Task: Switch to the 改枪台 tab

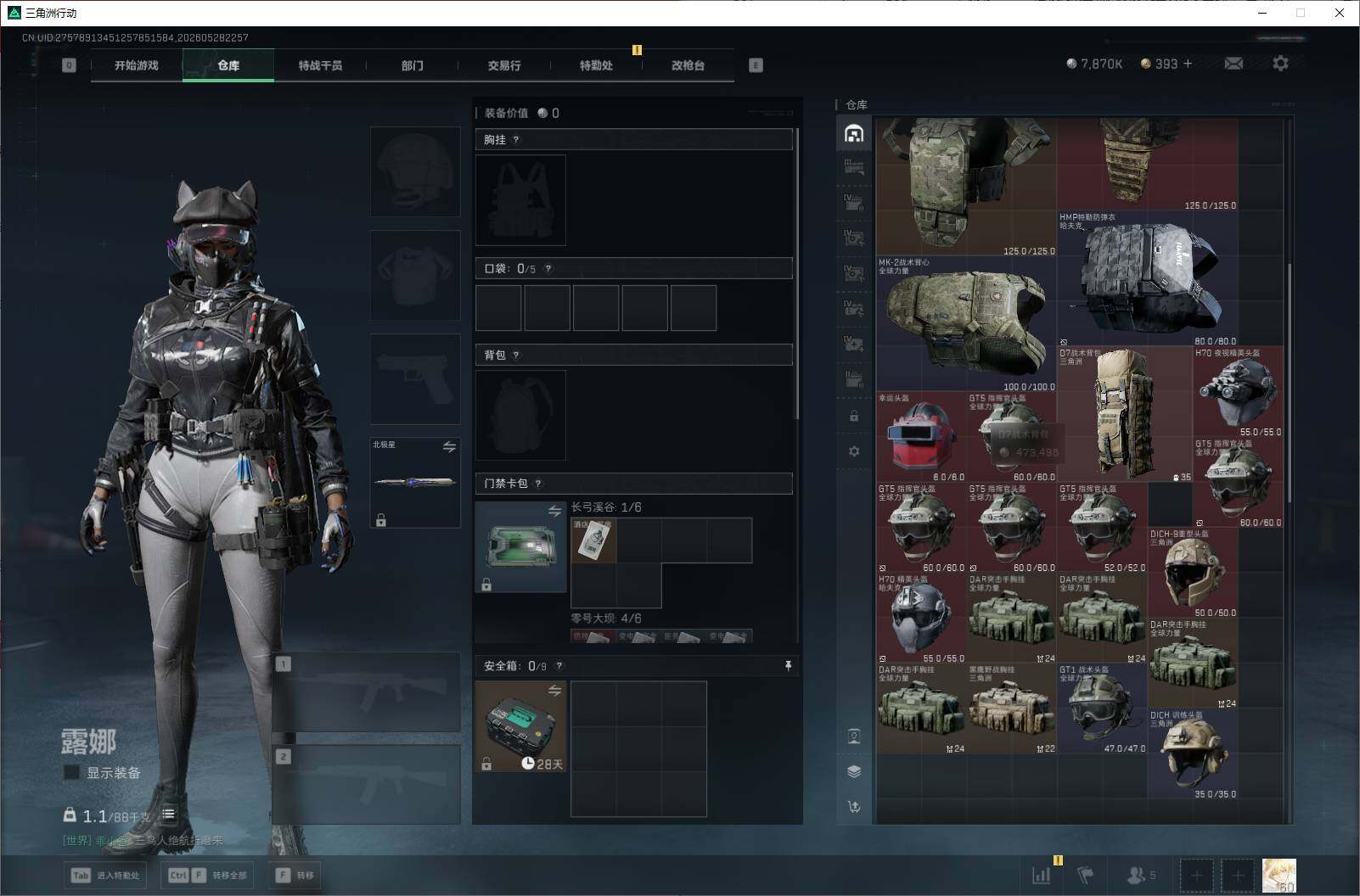Action: tap(688, 65)
